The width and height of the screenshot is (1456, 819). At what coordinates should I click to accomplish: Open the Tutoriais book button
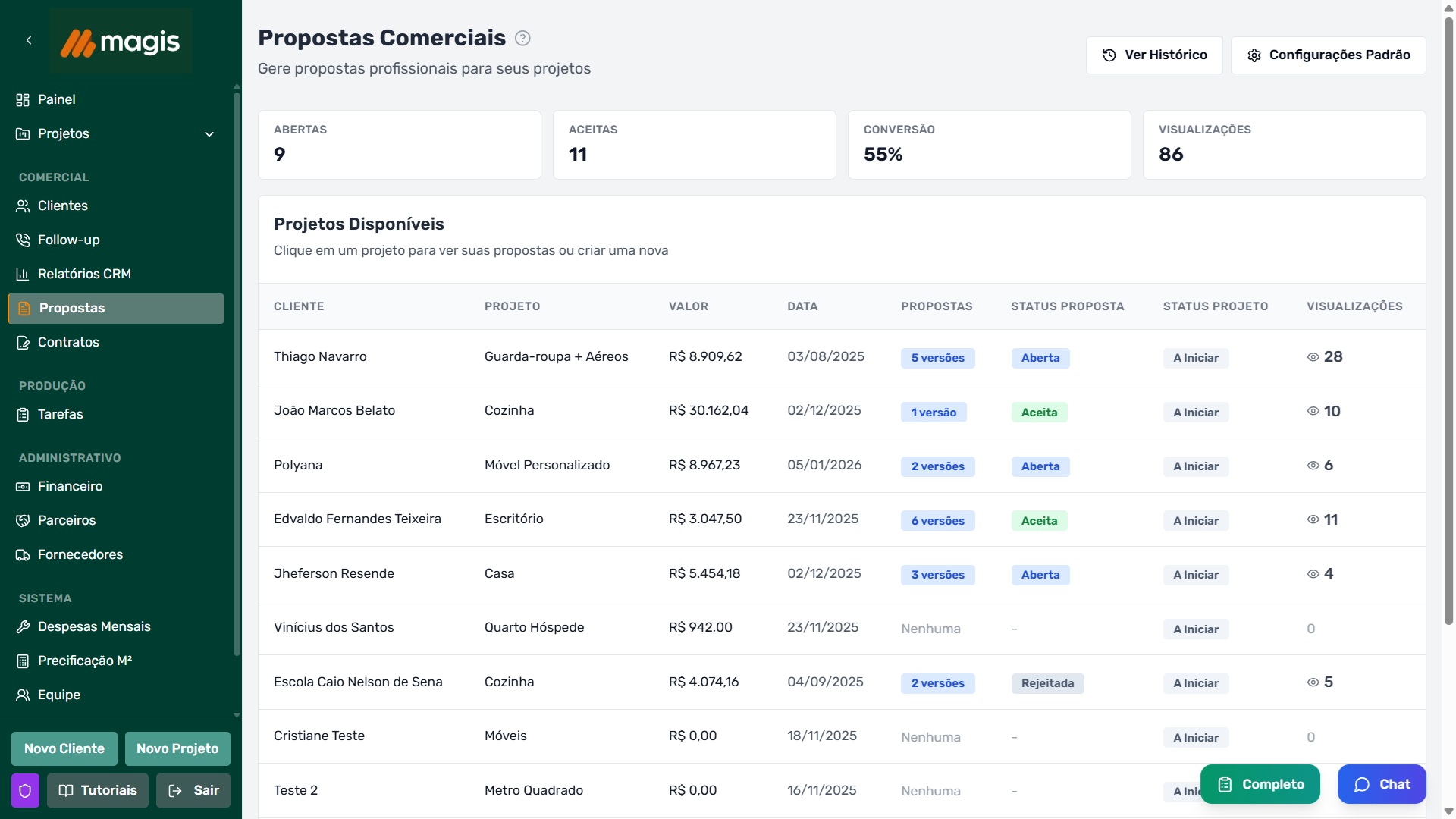tap(98, 791)
